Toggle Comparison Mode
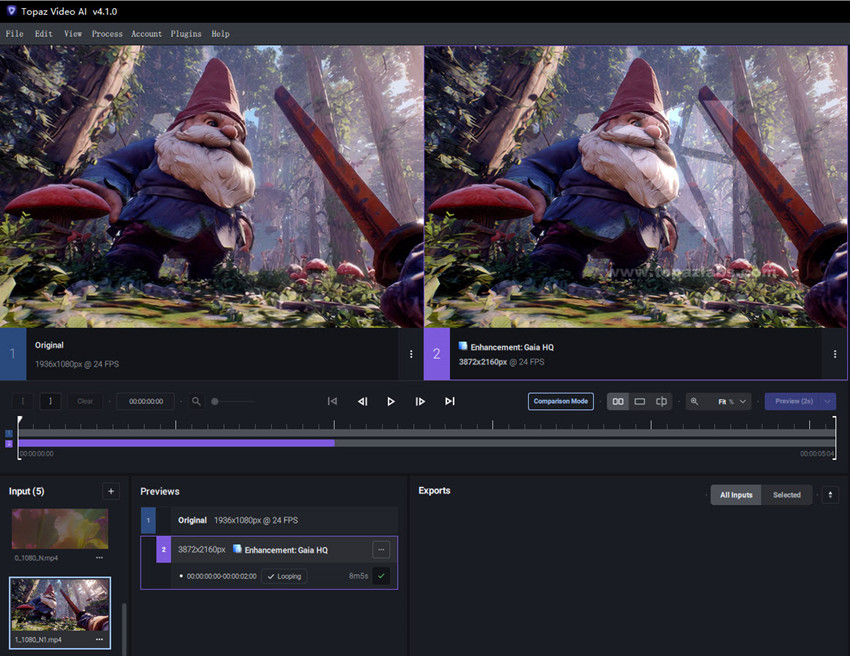 point(561,401)
